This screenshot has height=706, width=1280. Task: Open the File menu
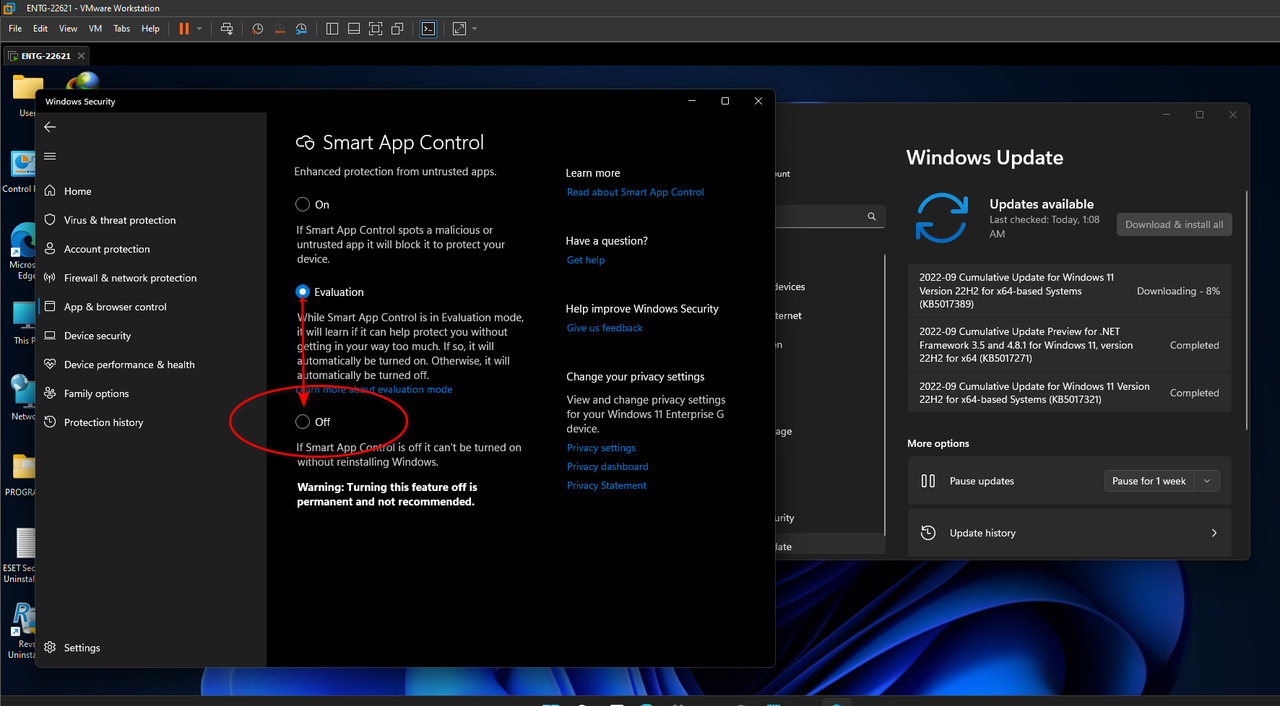[x=15, y=29]
